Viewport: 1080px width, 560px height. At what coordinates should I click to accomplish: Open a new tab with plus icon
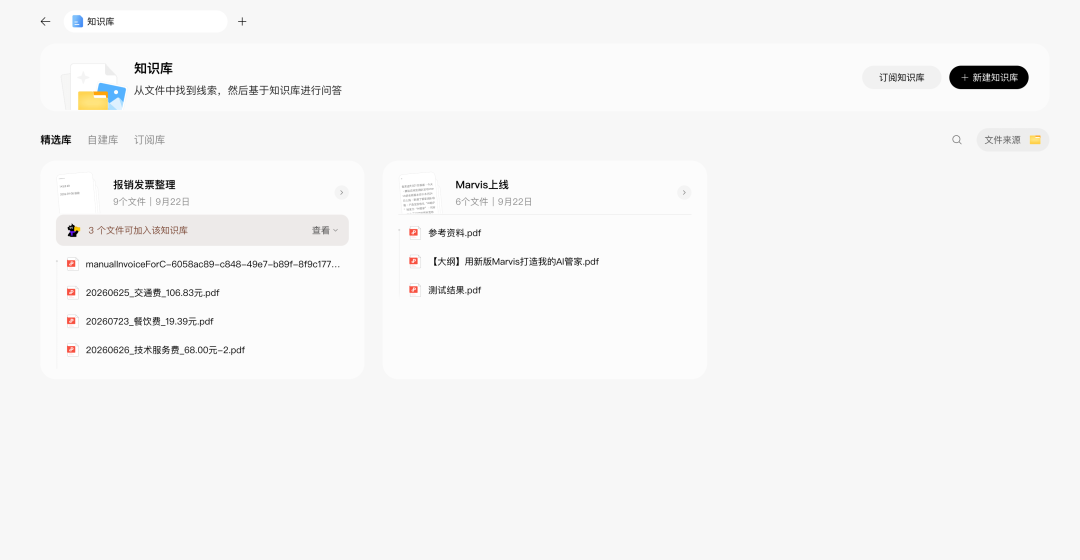(242, 21)
